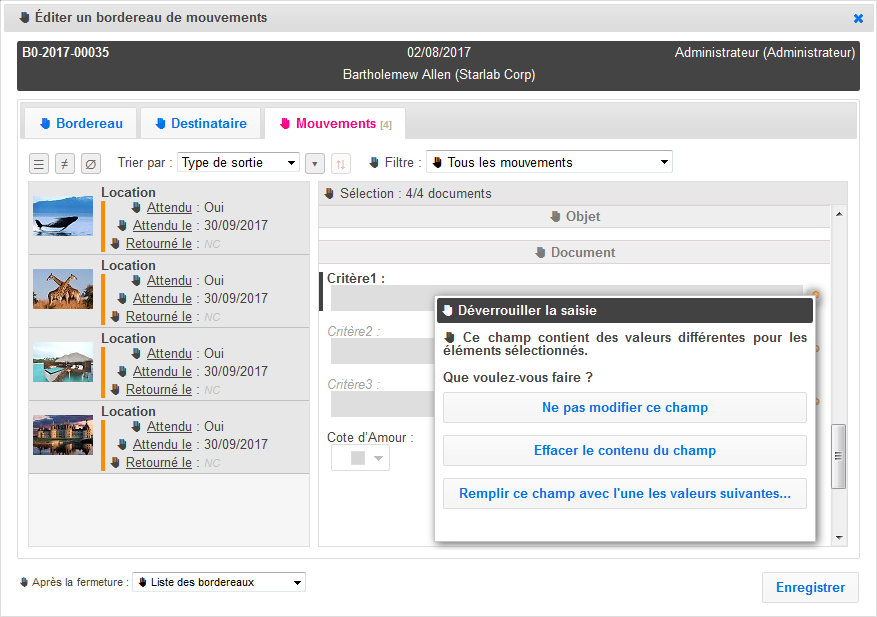Select the Mouvements tab
Viewport: 877px width, 617px height.
(335, 123)
